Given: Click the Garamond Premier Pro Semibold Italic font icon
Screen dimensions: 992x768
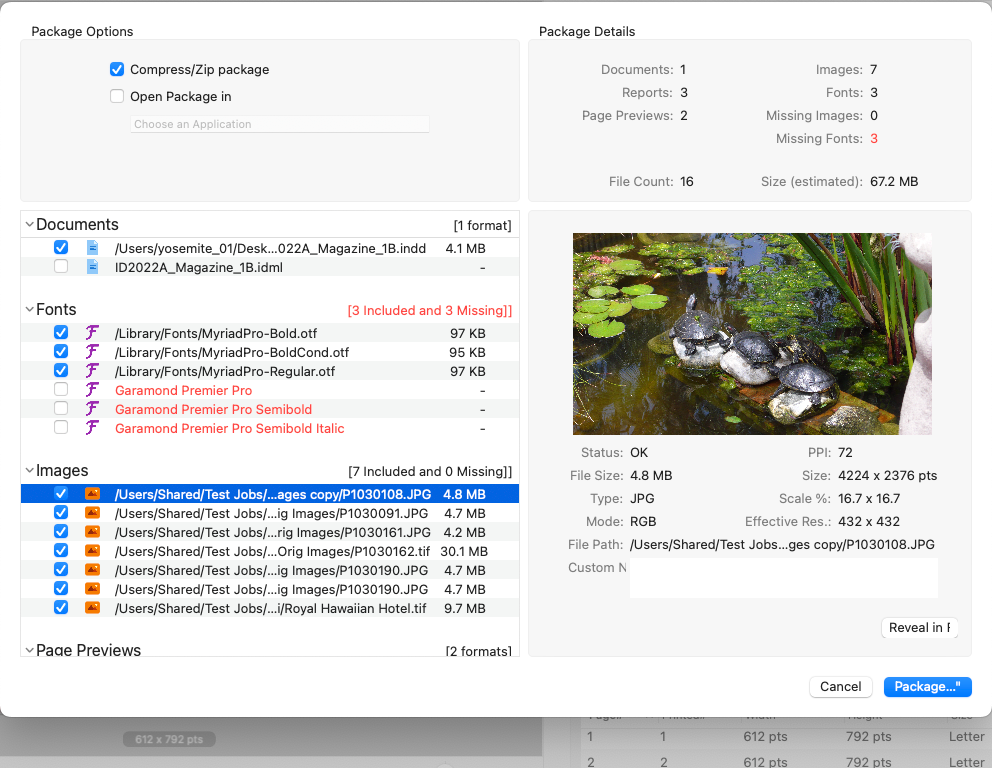Looking at the screenshot, I should click(92, 428).
